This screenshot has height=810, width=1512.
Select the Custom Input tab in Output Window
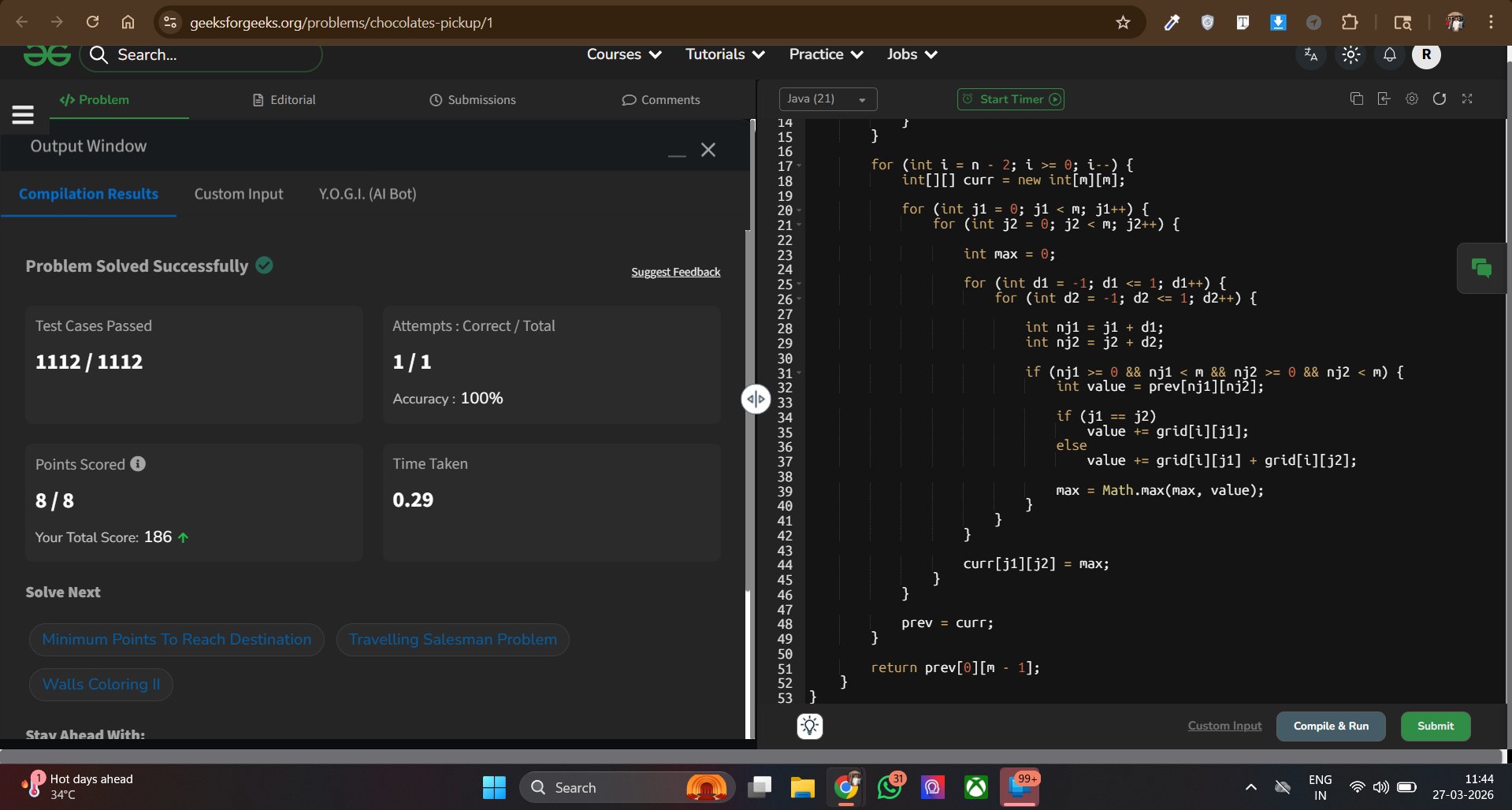(x=239, y=194)
